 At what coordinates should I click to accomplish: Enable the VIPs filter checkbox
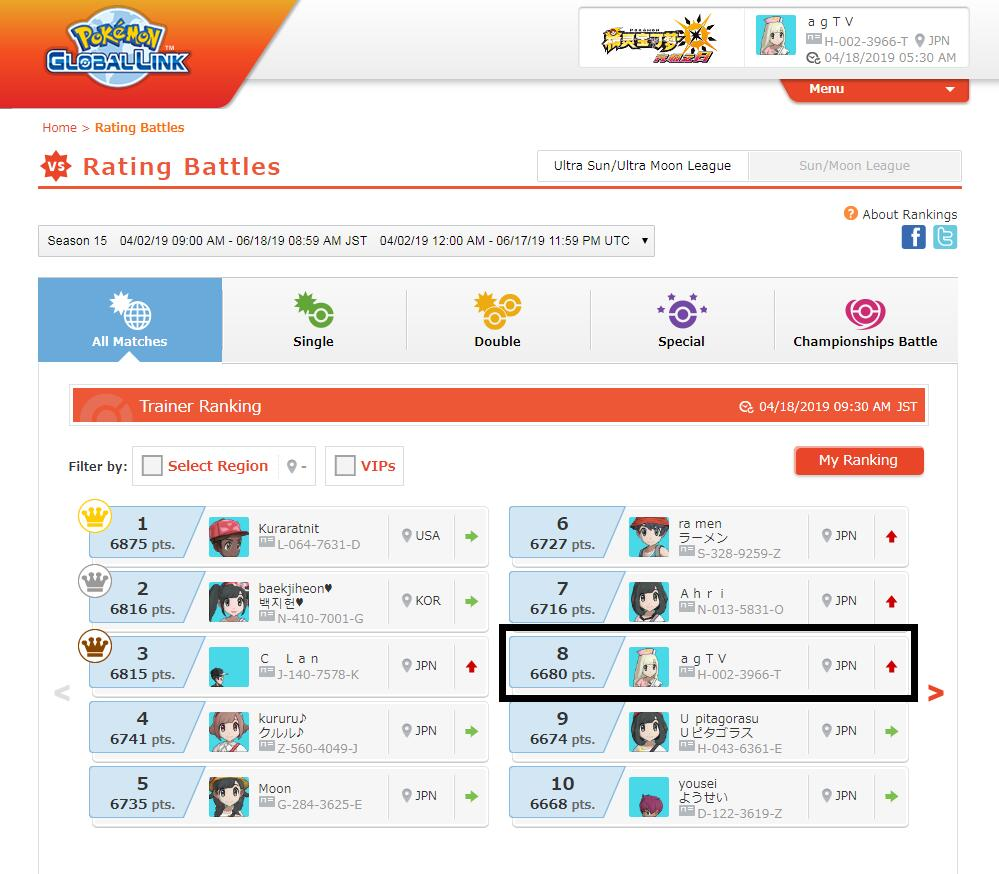click(345, 466)
